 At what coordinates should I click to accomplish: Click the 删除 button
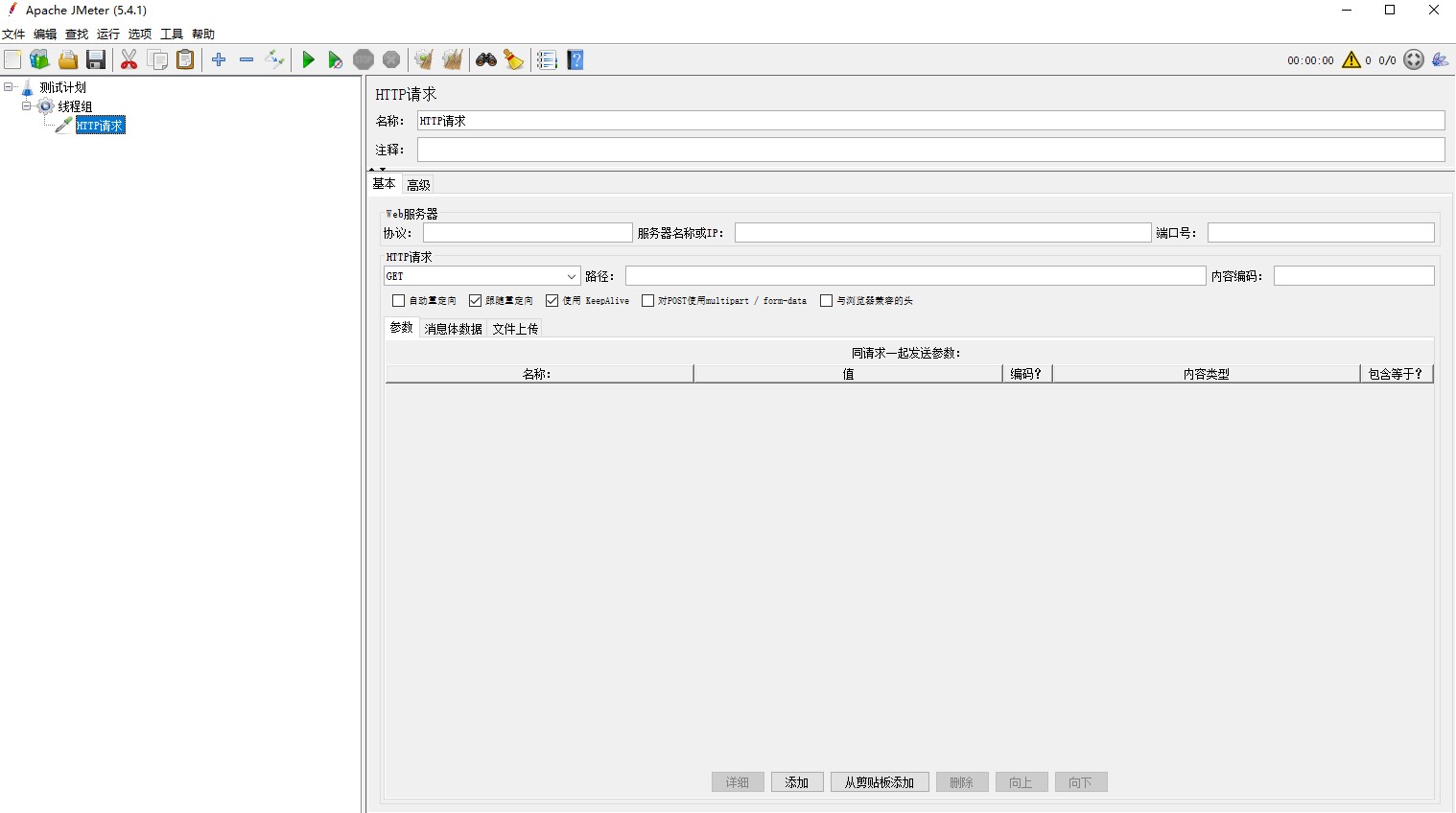pos(962,782)
